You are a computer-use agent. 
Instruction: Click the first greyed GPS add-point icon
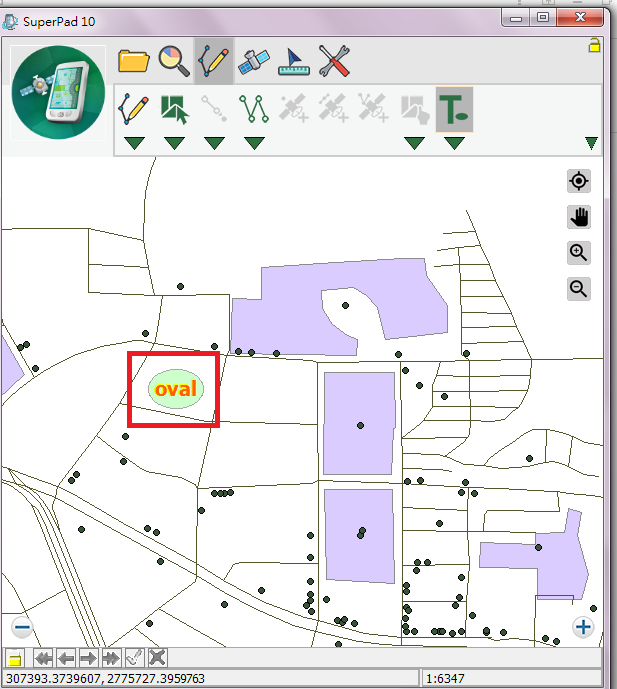(294, 108)
